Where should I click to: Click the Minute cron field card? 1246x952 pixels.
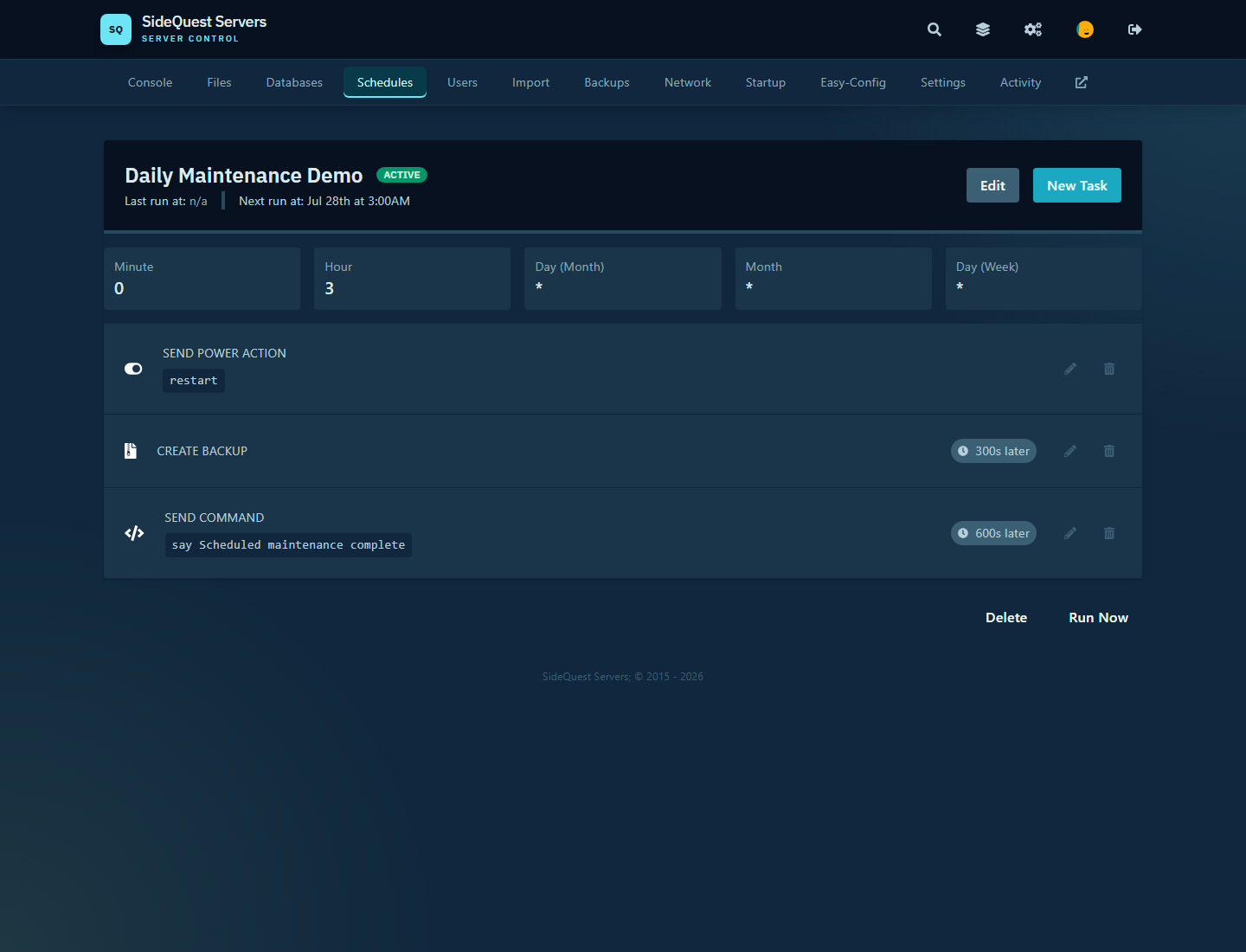pos(202,279)
